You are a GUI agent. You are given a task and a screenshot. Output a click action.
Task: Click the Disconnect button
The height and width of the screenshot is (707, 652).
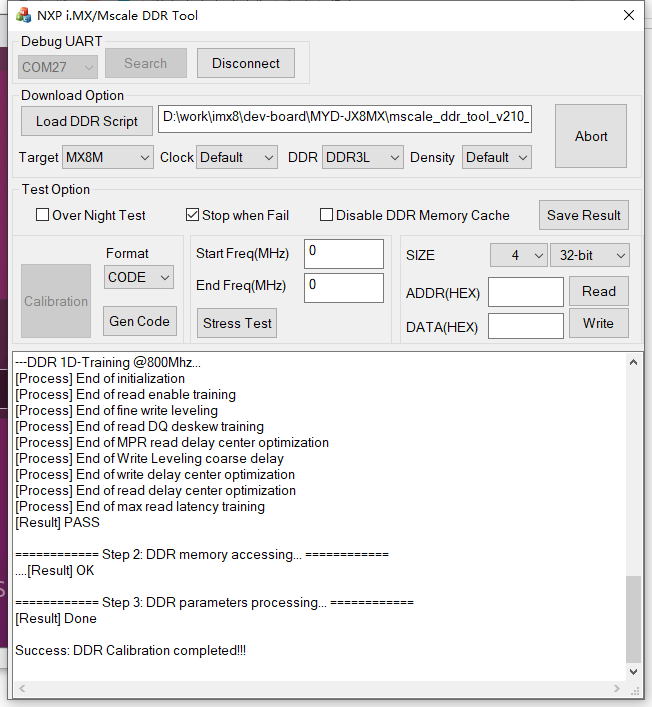[x=246, y=63]
